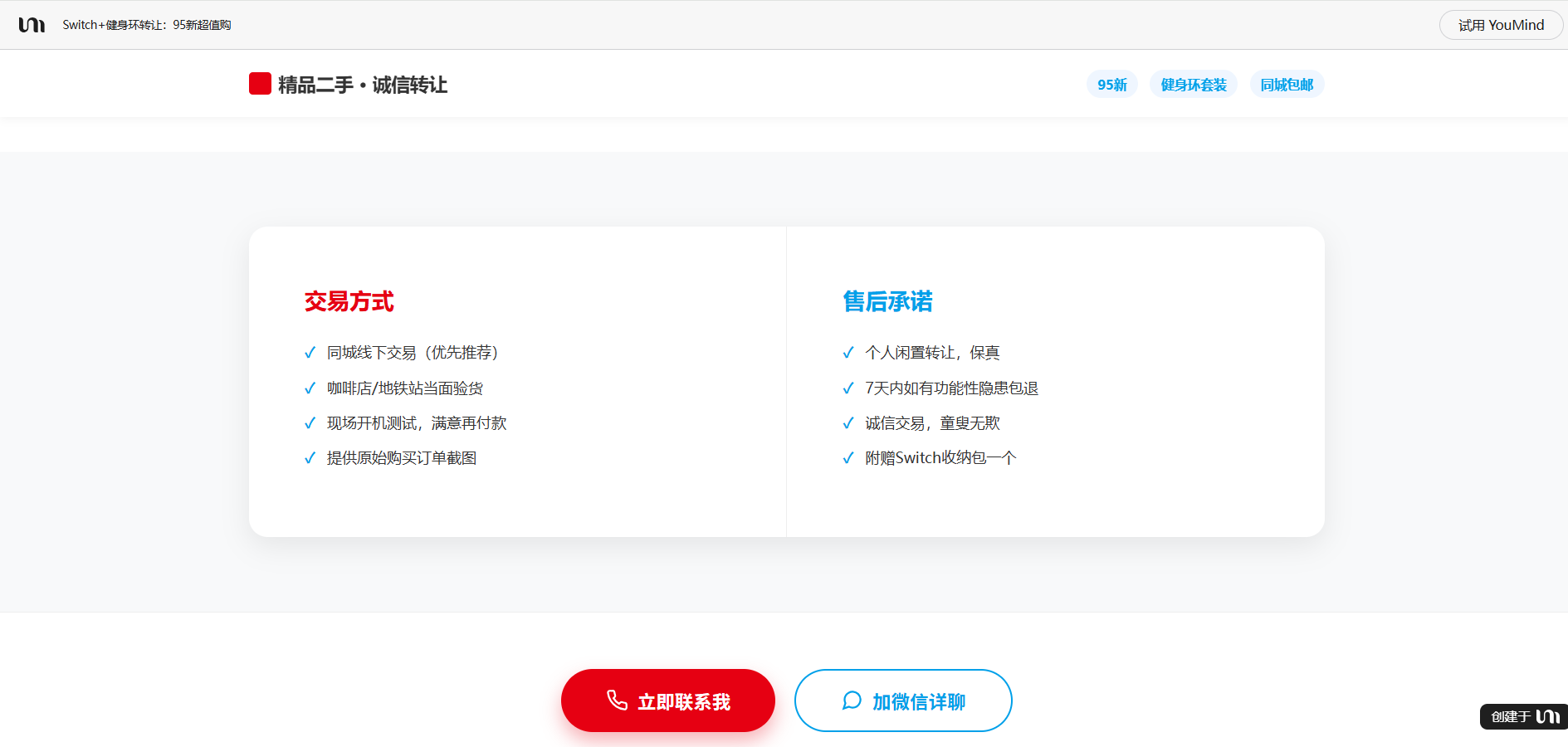Click the 交易方式 heading

coord(349,301)
